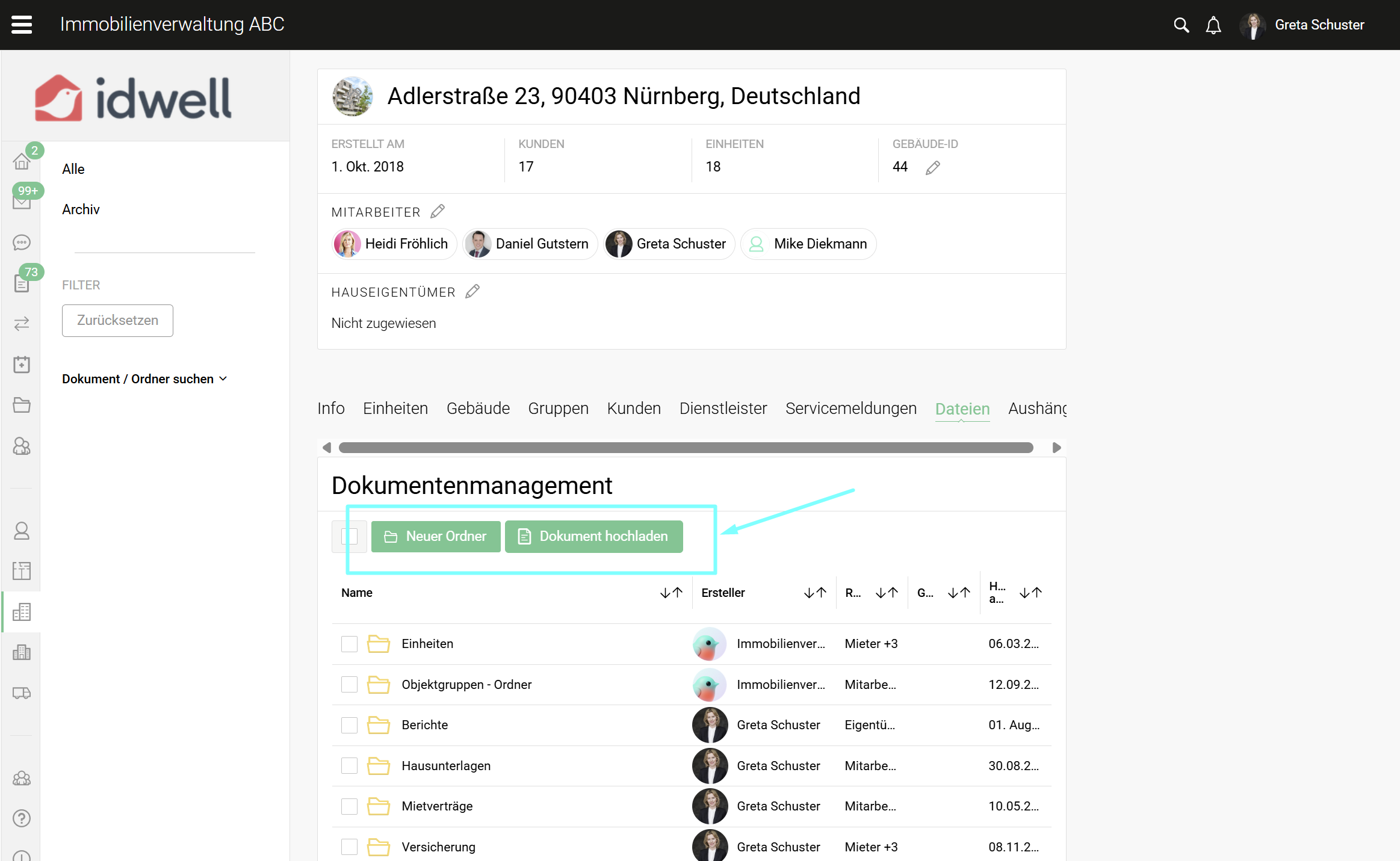
Task: Click the search magnifier icon
Action: 1181,25
